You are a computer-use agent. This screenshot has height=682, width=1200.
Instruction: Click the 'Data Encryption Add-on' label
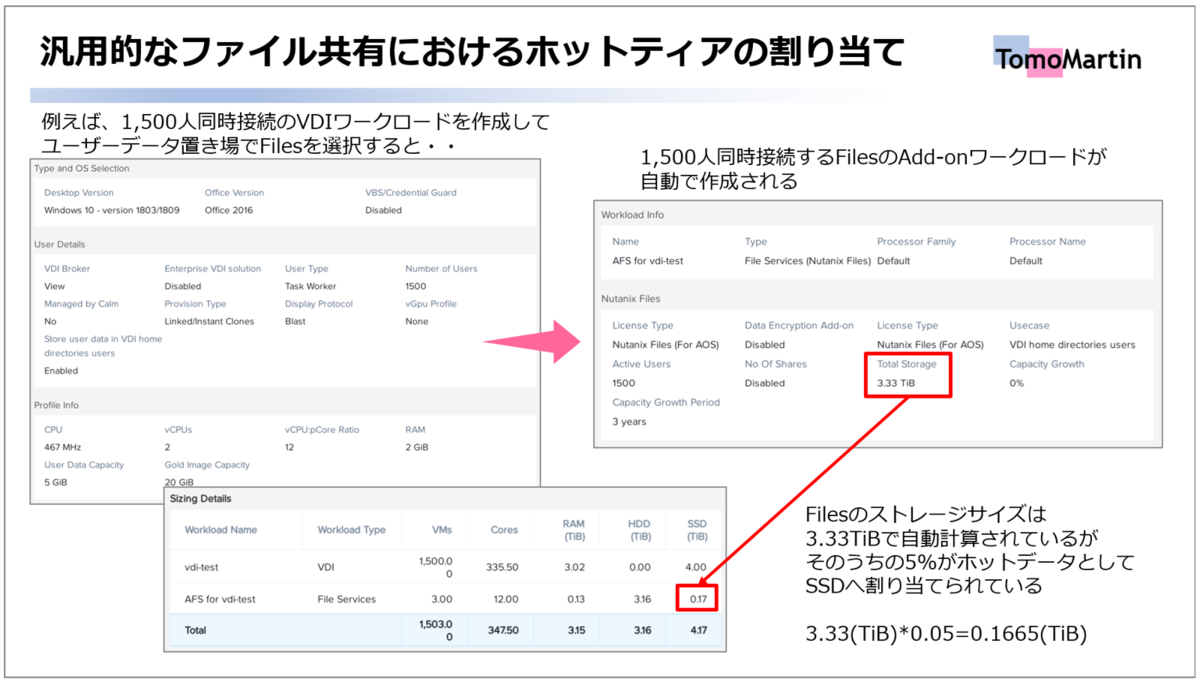pyautogui.click(x=799, y=325)
